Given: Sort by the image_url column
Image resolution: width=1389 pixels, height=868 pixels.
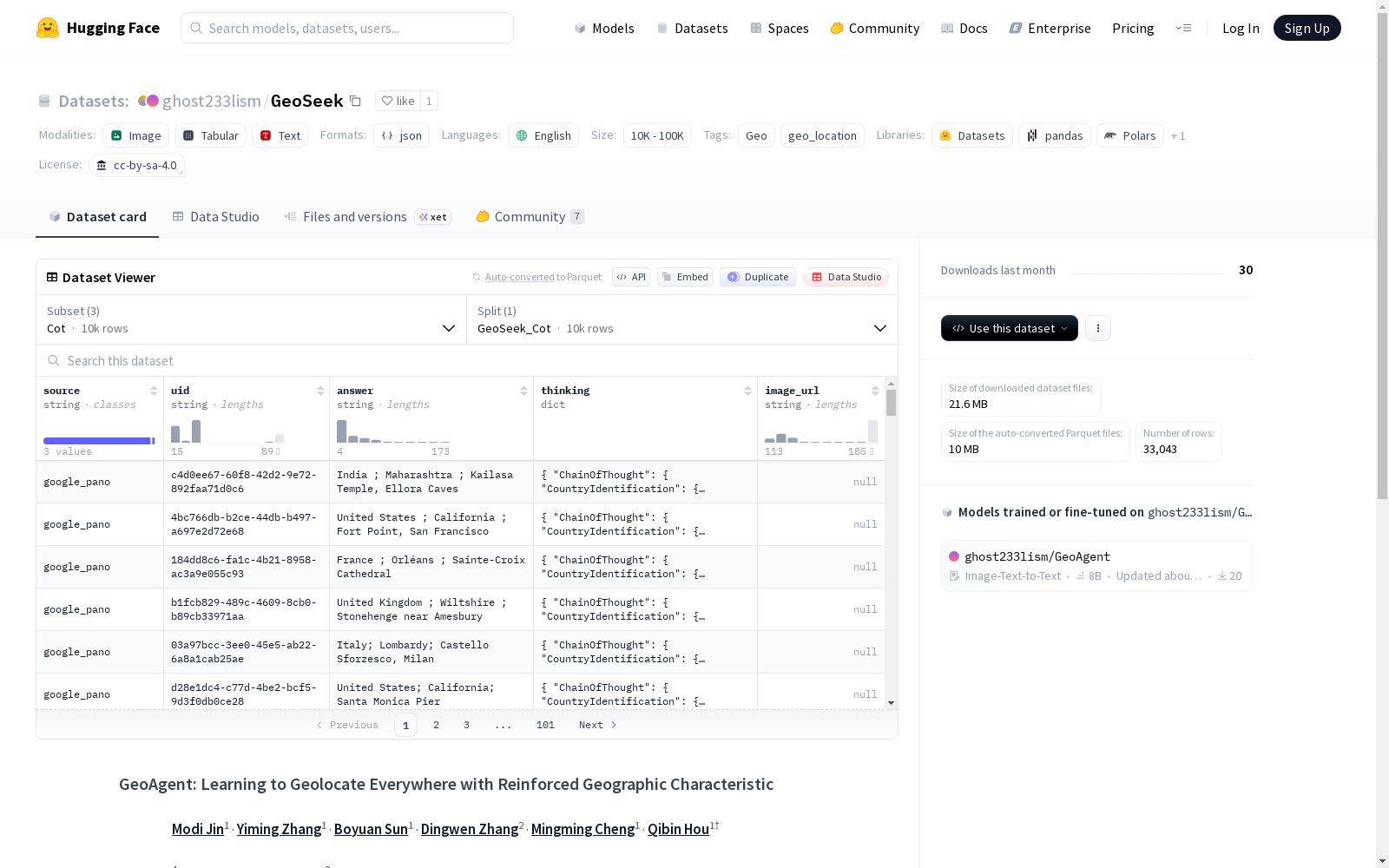Looking at the screenshot, I should (x=875, y=391).
